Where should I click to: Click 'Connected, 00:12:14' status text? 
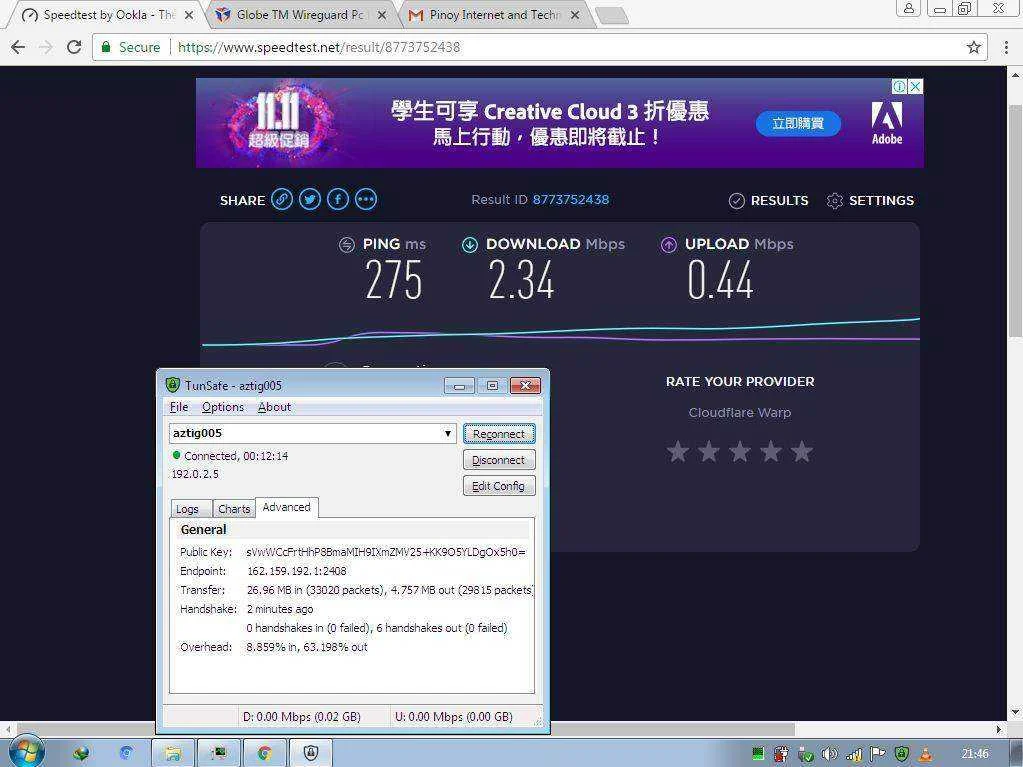click(x=236, y=456)
